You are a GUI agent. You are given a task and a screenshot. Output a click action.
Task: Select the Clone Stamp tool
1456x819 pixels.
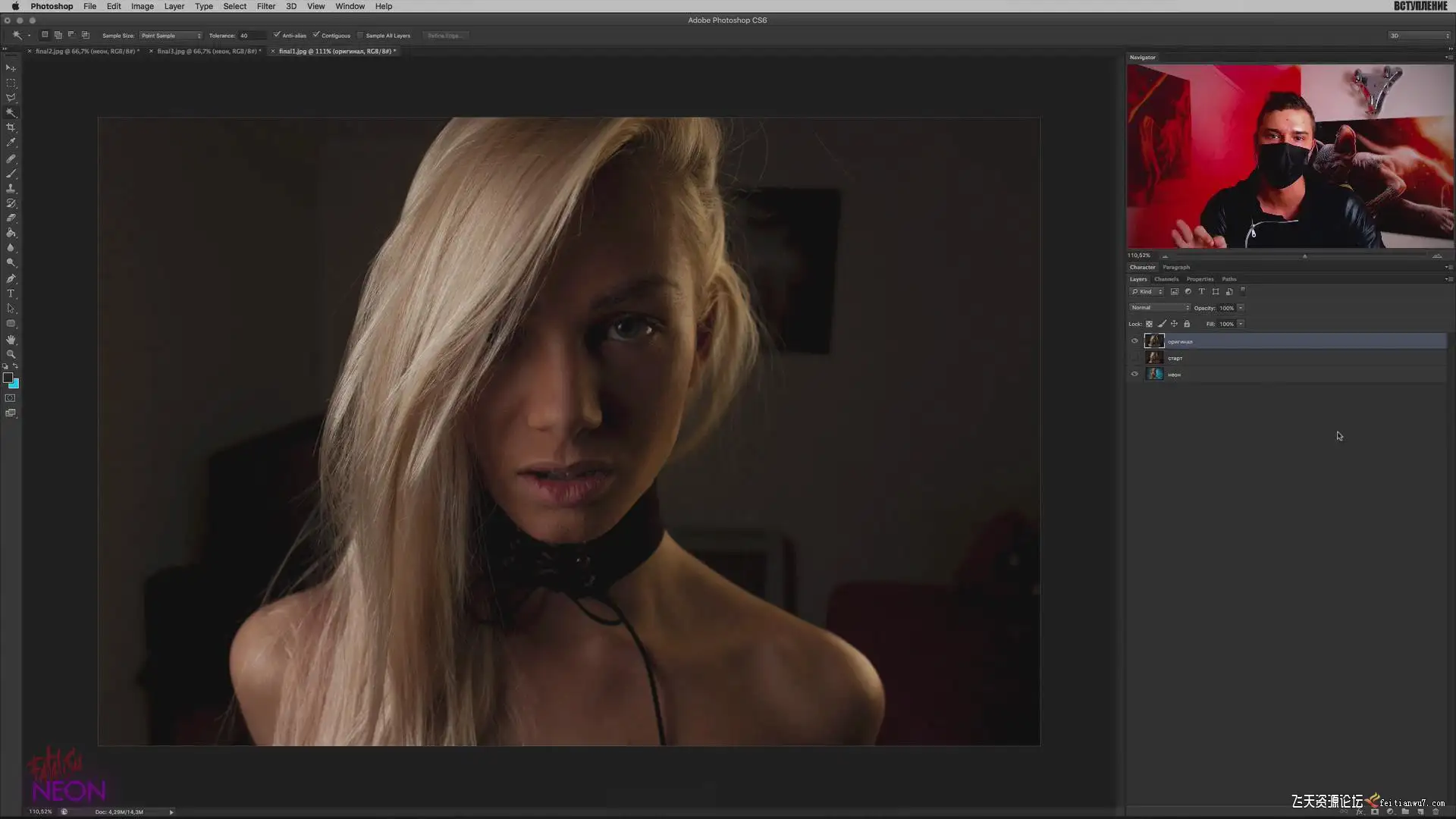coord(11,188)
